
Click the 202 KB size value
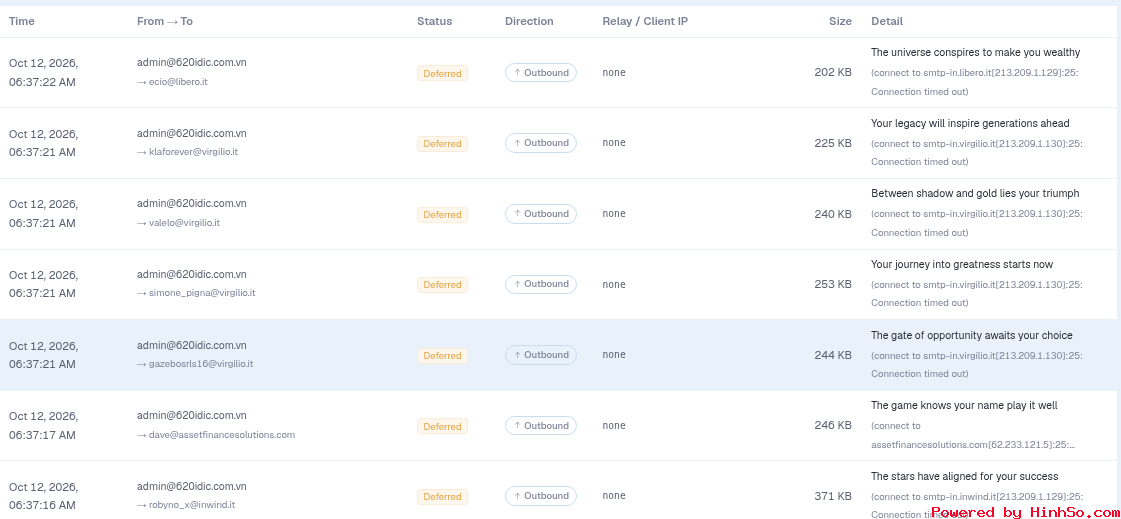click(x=833, y=72)
